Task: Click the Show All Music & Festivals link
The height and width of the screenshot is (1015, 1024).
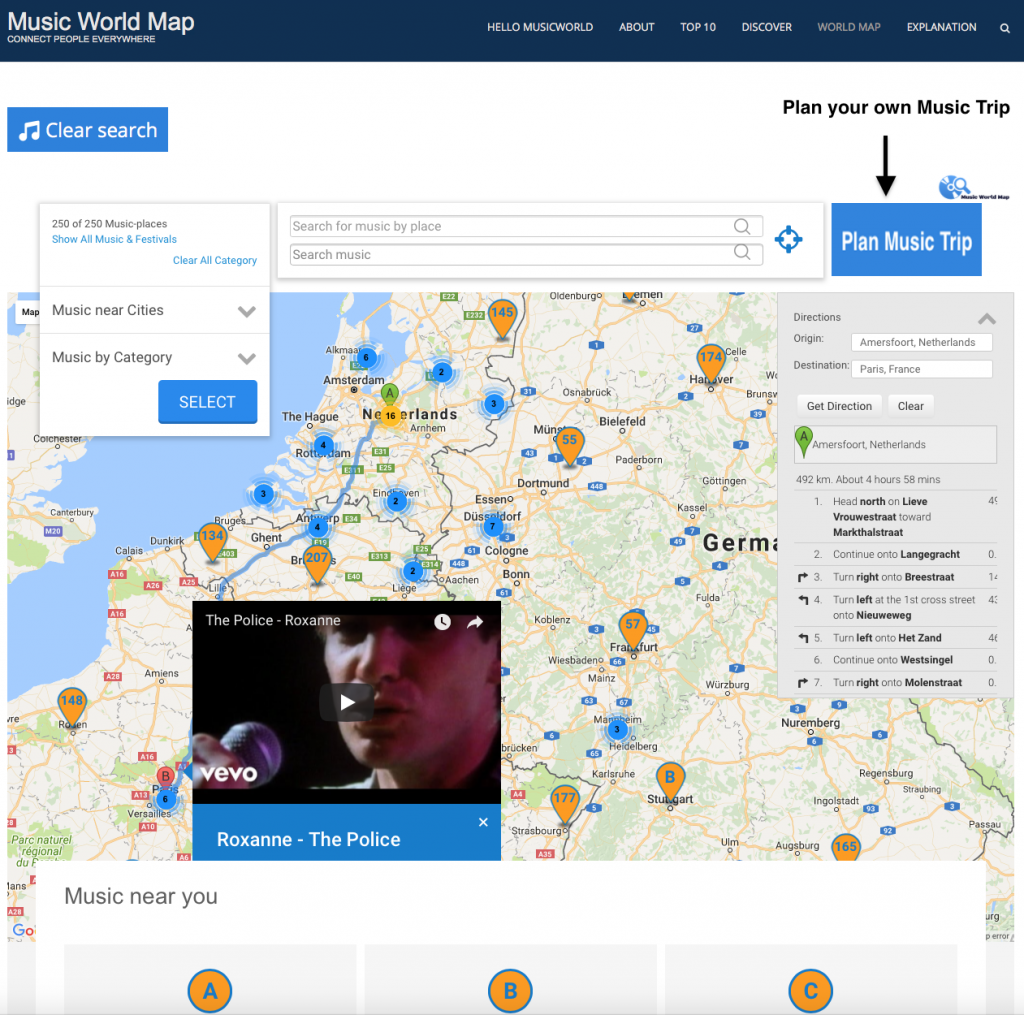Action: 114,239
